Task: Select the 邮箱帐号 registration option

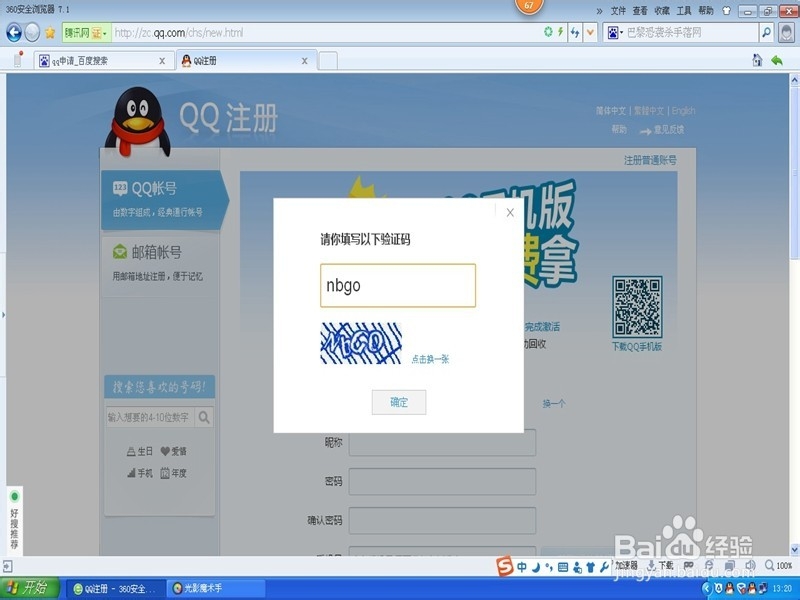Action: (160, 264)
